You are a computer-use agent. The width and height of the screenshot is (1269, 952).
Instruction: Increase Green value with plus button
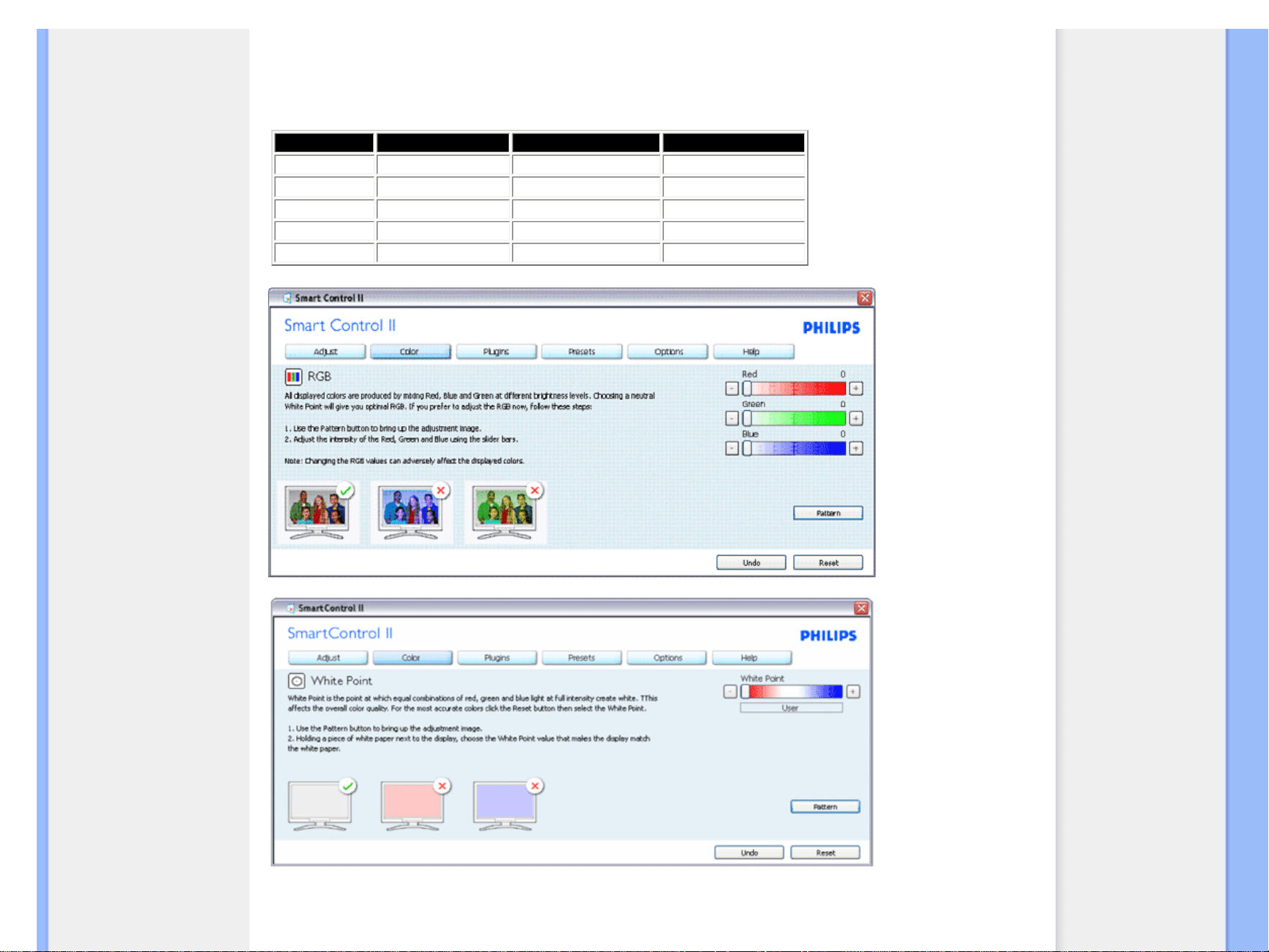[856, 419]
